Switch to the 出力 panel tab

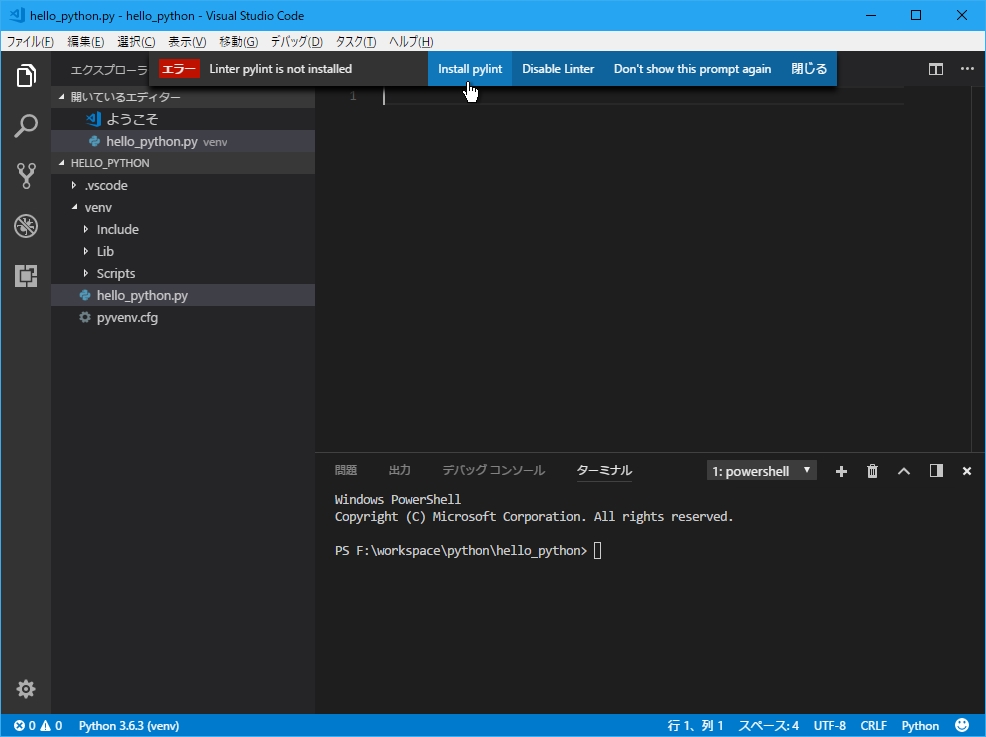coord(400,470)
